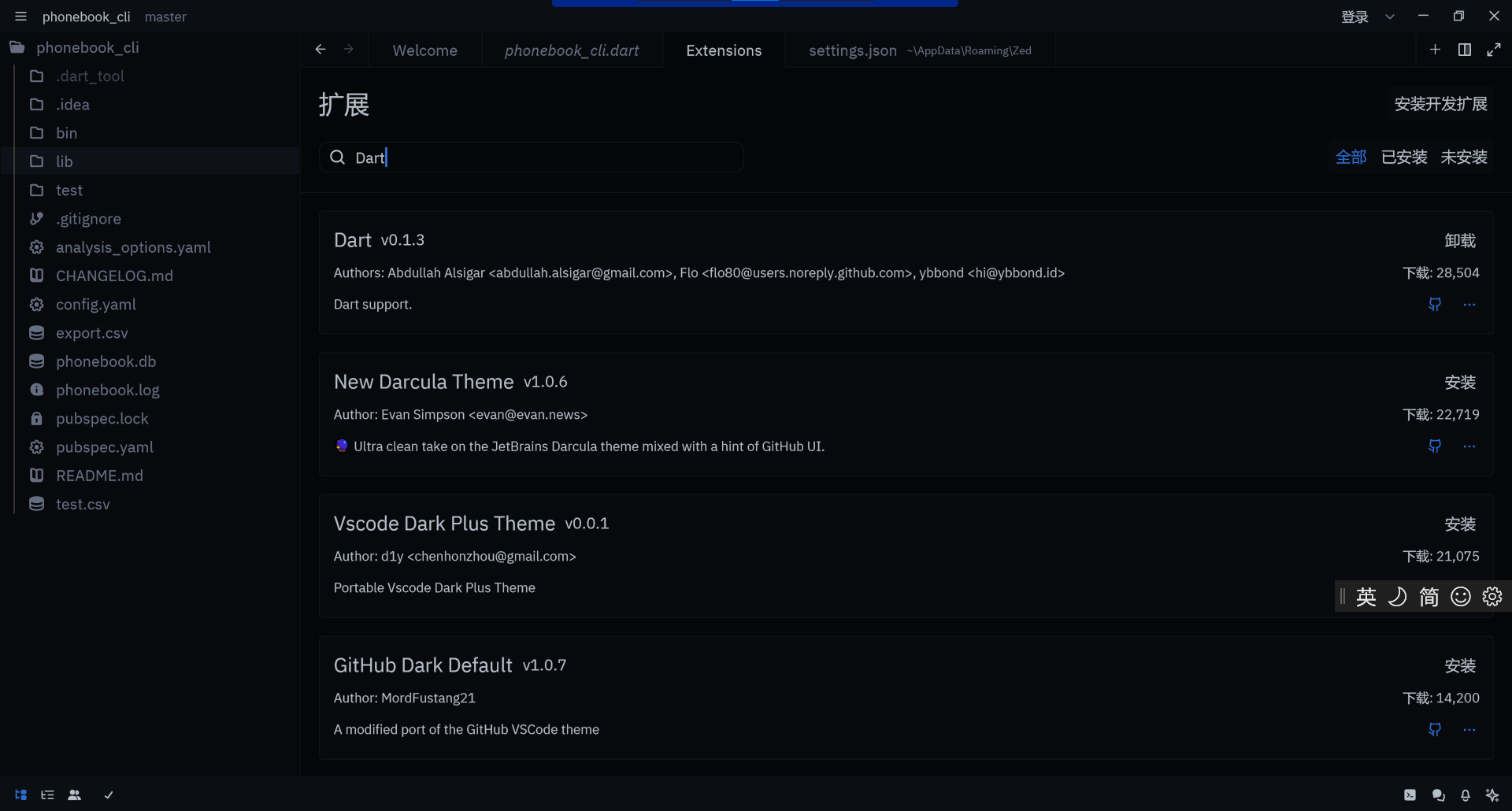Go back with the left arrow
This screenshot has width=1512, height=811.
pos(321,50)
